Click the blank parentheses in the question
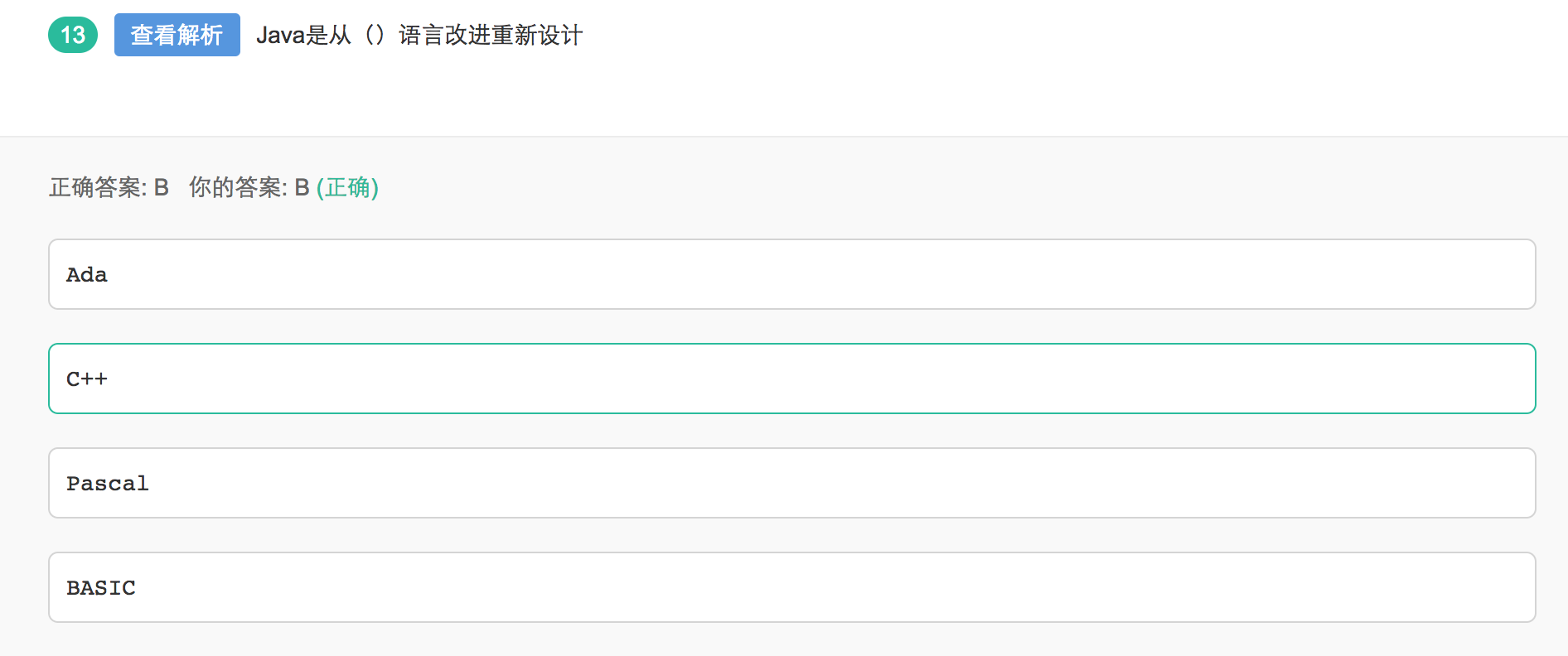 [x=375, y=35]
